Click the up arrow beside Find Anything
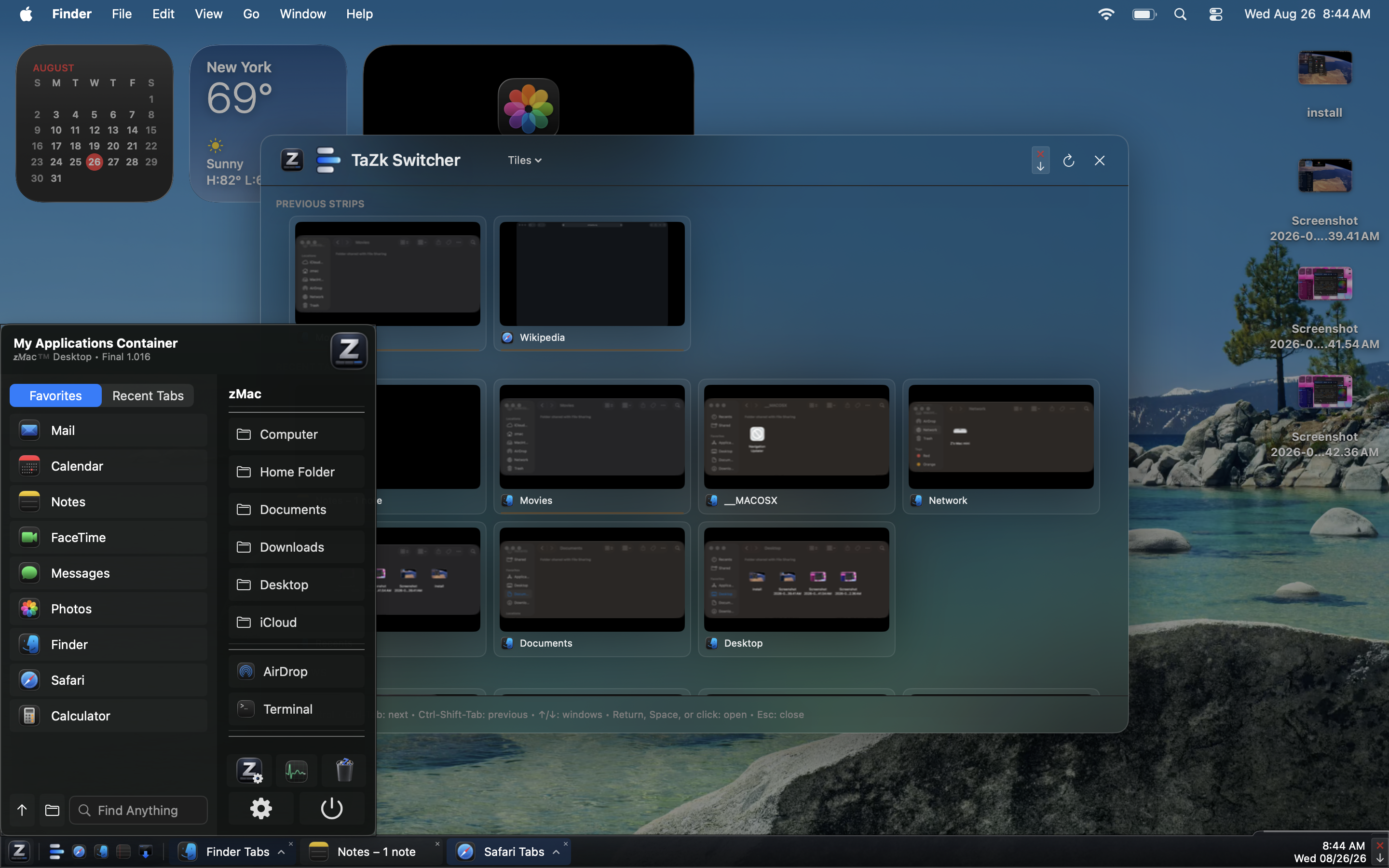The width and height of the screenshot is (1389, 868). click(22, 810)
